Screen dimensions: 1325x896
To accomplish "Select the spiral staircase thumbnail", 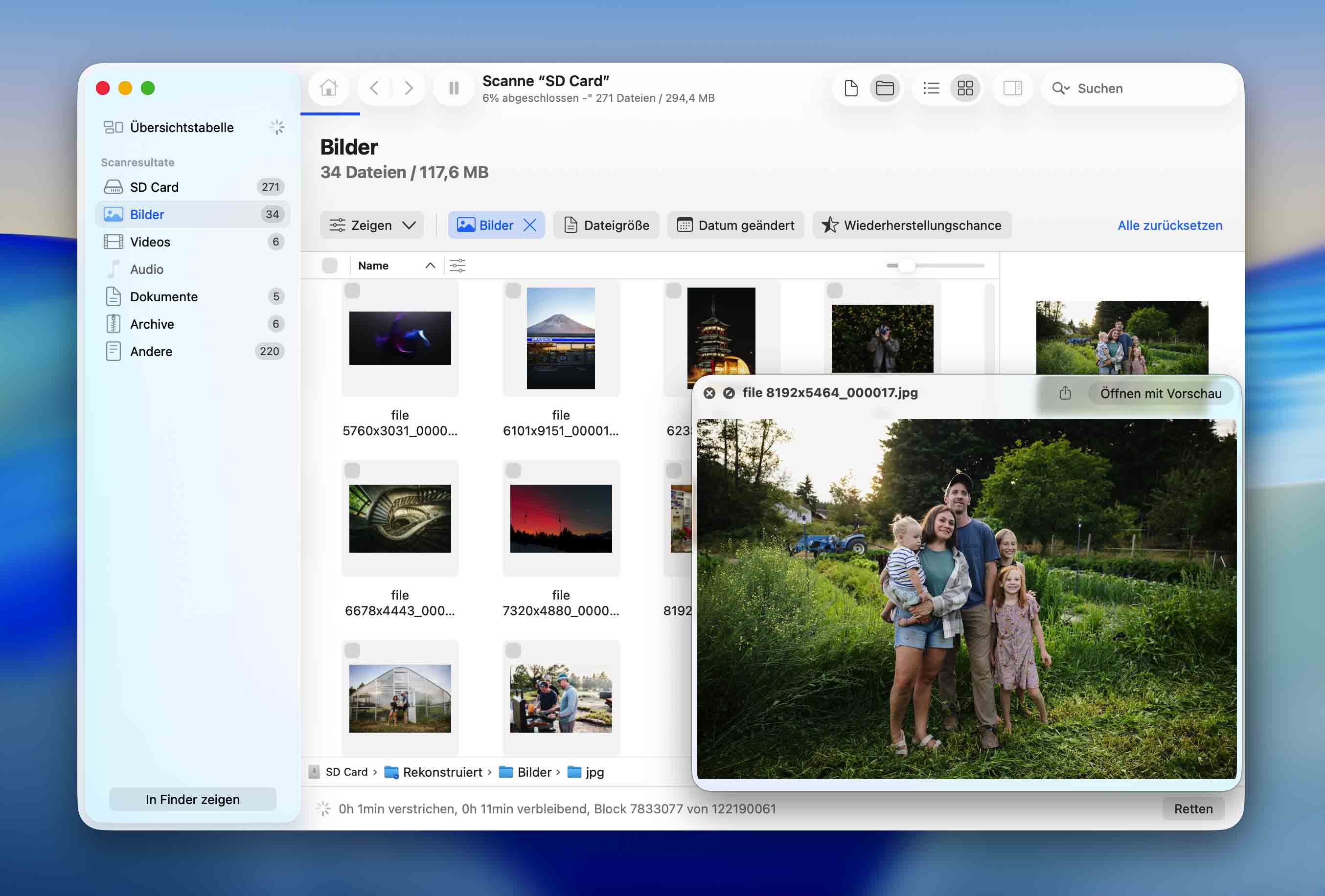I will point(400,518).
